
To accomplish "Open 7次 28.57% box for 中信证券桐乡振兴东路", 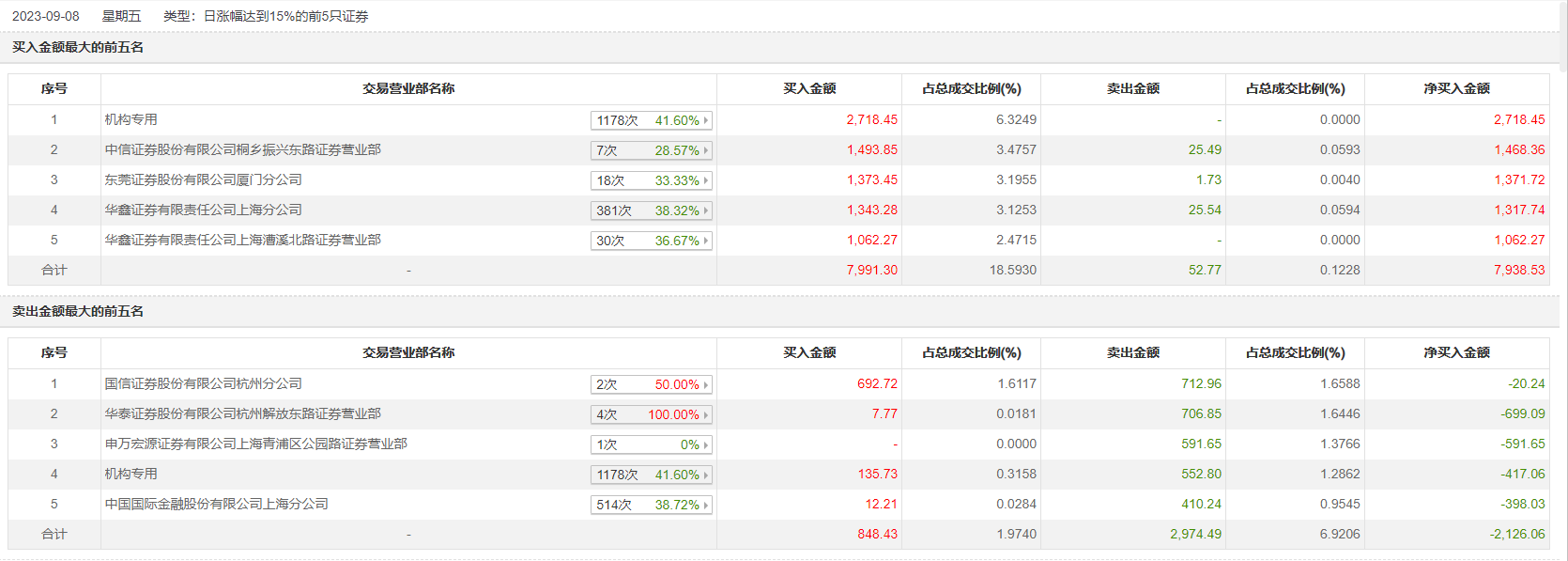I will (x=652, y=150).
